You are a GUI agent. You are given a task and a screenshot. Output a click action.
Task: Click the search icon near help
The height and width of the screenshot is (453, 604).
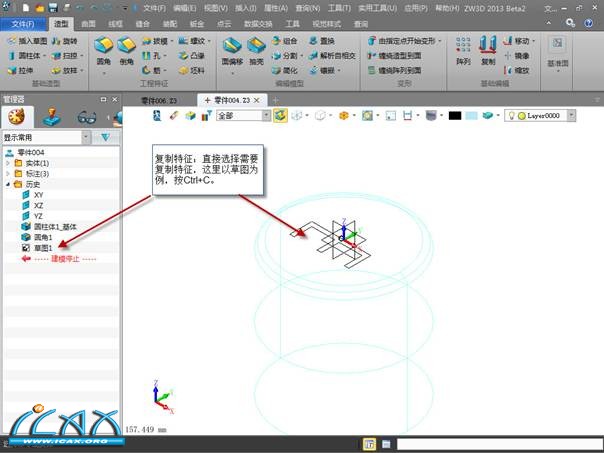(x=570, y=23)
